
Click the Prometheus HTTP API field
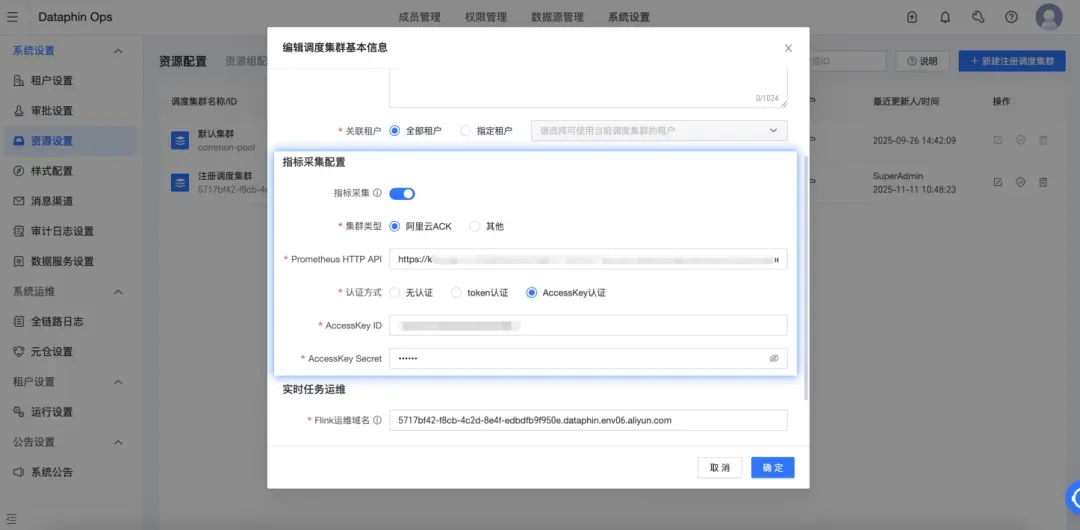click(588, 259)
